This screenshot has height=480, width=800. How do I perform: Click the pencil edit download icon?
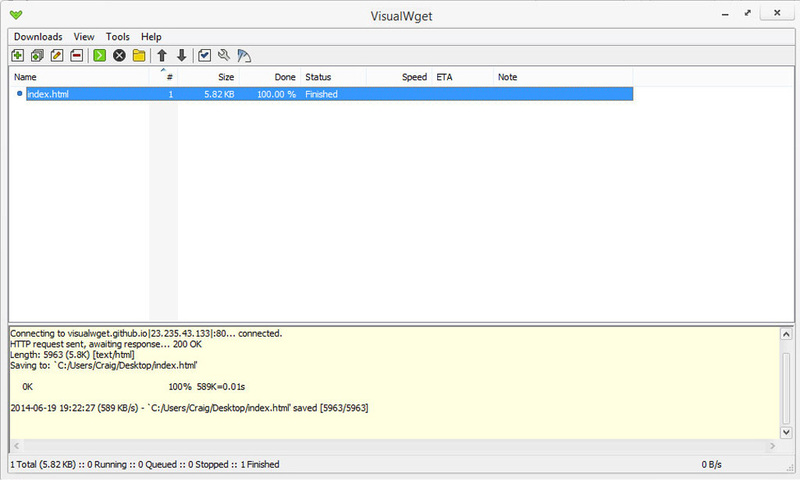(57, 55)
